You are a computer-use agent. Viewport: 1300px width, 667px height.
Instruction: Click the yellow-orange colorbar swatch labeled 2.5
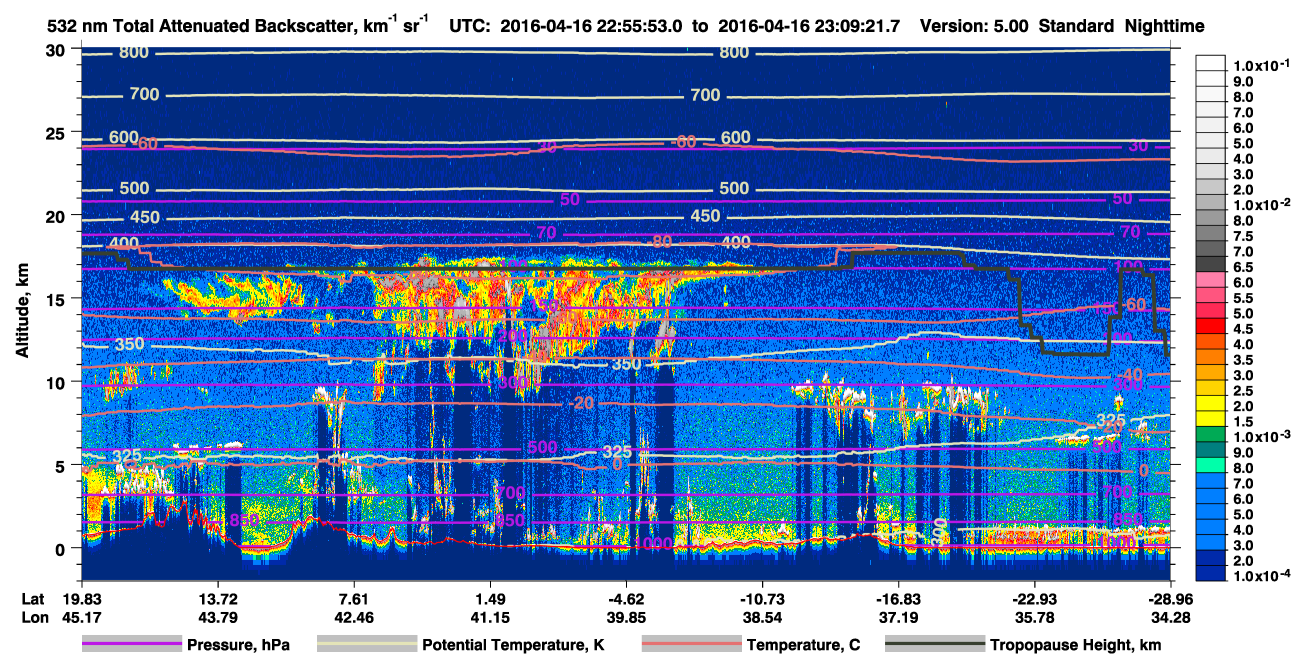coord(1211,389)
